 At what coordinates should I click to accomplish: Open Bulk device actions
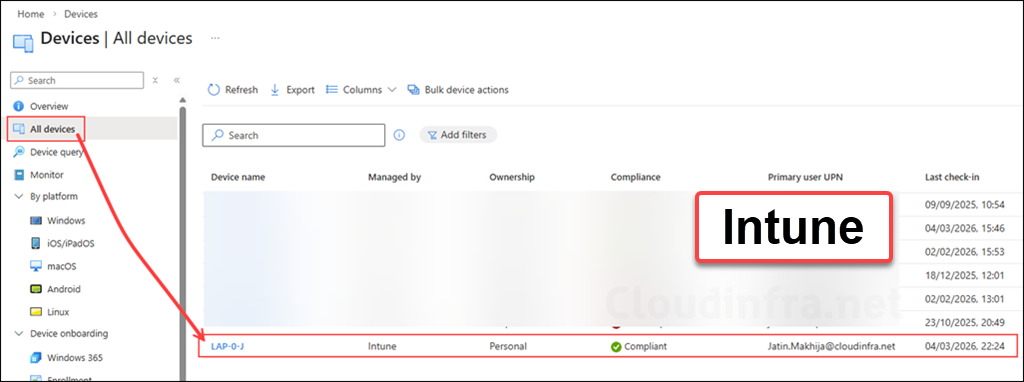click(458, 89)
